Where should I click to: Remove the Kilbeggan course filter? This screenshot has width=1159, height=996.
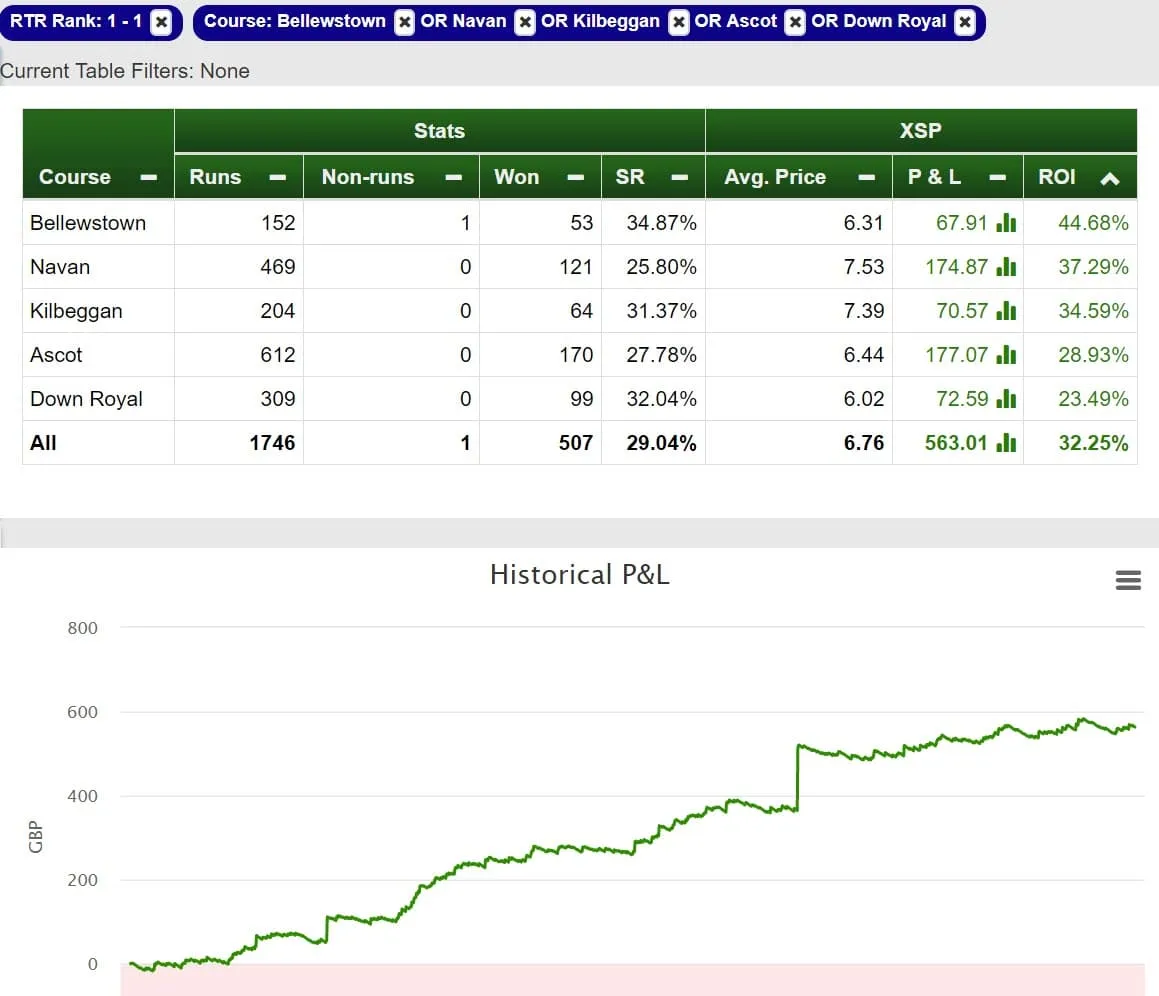[679, 22]
